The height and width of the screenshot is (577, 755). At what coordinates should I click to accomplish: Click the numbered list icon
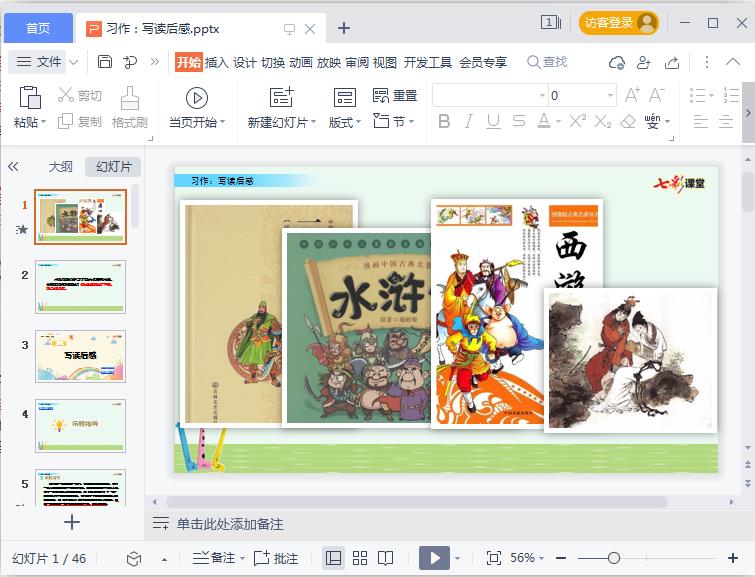(x=731, y=95)
